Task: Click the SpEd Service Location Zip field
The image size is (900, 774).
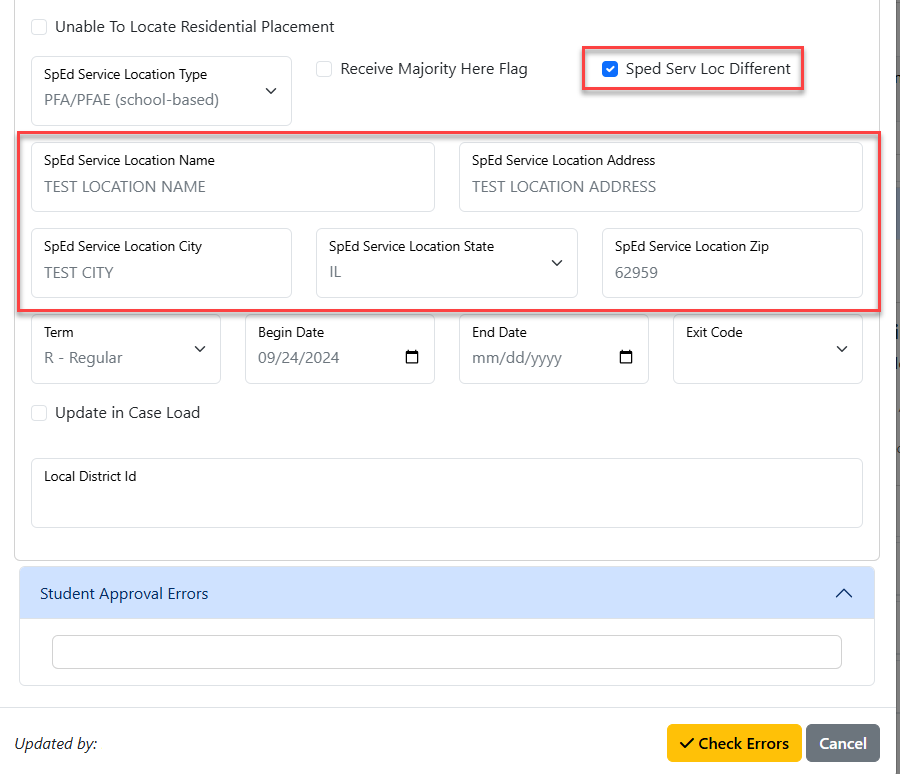Action: click(x=732, y=263)
